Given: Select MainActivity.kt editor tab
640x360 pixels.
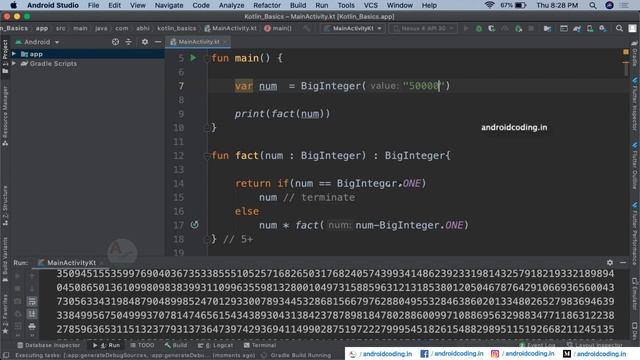Looking at the screenshot, I should pyautogui.click(x=199, y=42).
